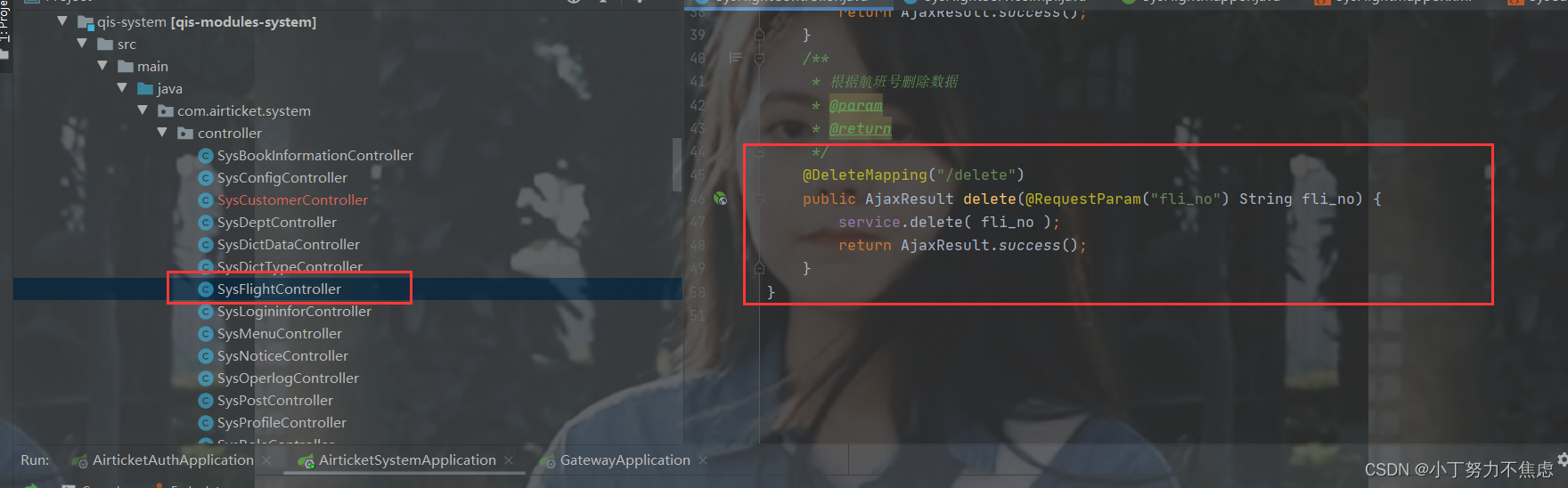This screenshot has width=1568, height=488.
Task: Click class icon beside SysConfigController
Action: coord(206,178)
